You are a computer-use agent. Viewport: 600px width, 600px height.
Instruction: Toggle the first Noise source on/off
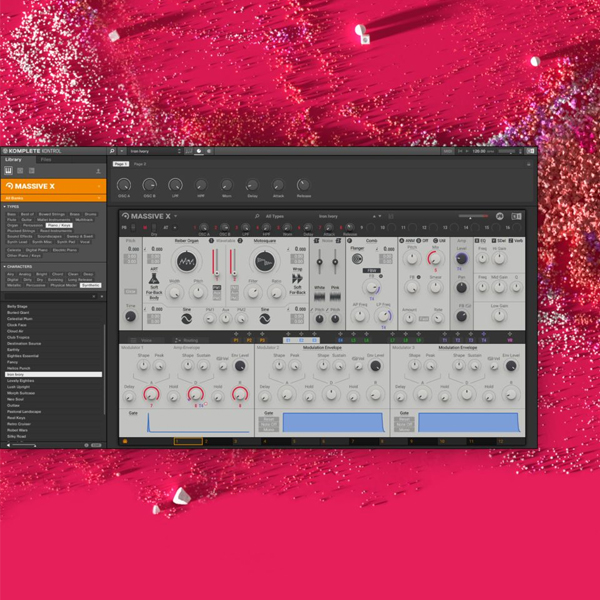tap(316, 241)
